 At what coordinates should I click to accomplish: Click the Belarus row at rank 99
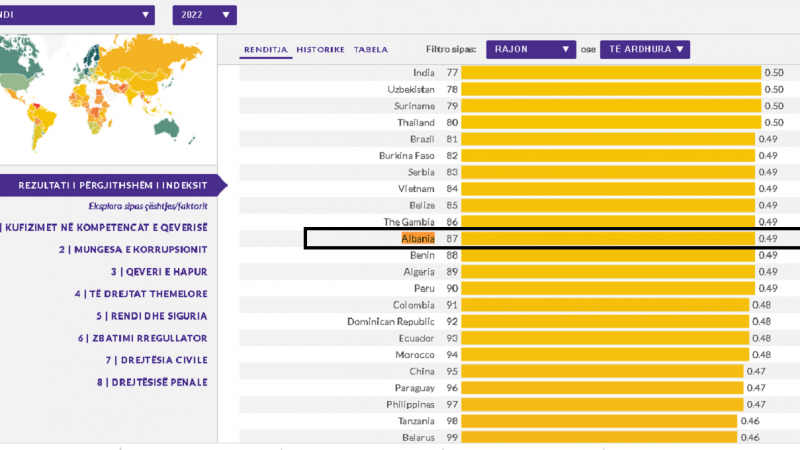point(418,437)
